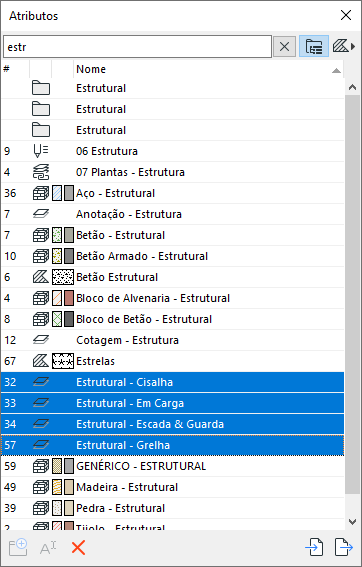Select the 'Anotação - Estrutura' row name
This screenshot has width=362, height=567.
pos(129,214)
